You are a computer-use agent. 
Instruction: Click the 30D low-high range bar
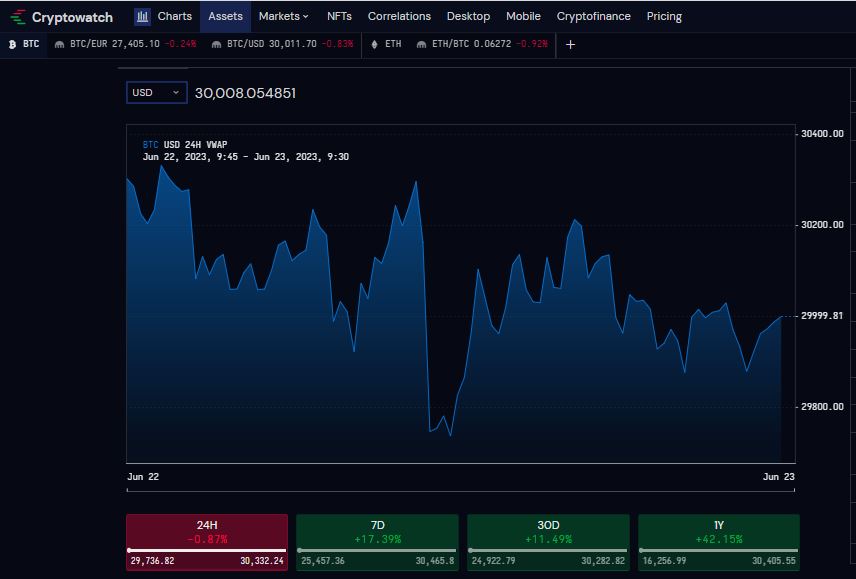(548, 550)
